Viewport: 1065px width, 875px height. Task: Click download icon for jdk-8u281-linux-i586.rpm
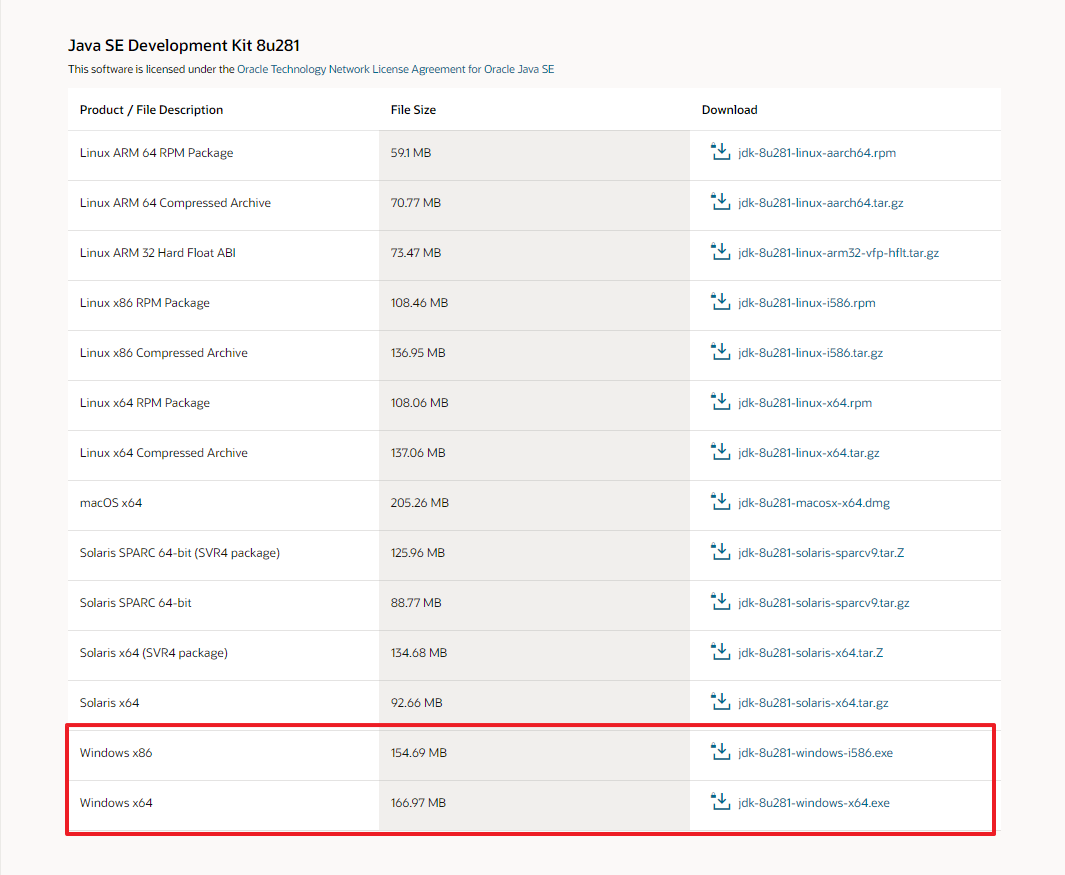720,301
